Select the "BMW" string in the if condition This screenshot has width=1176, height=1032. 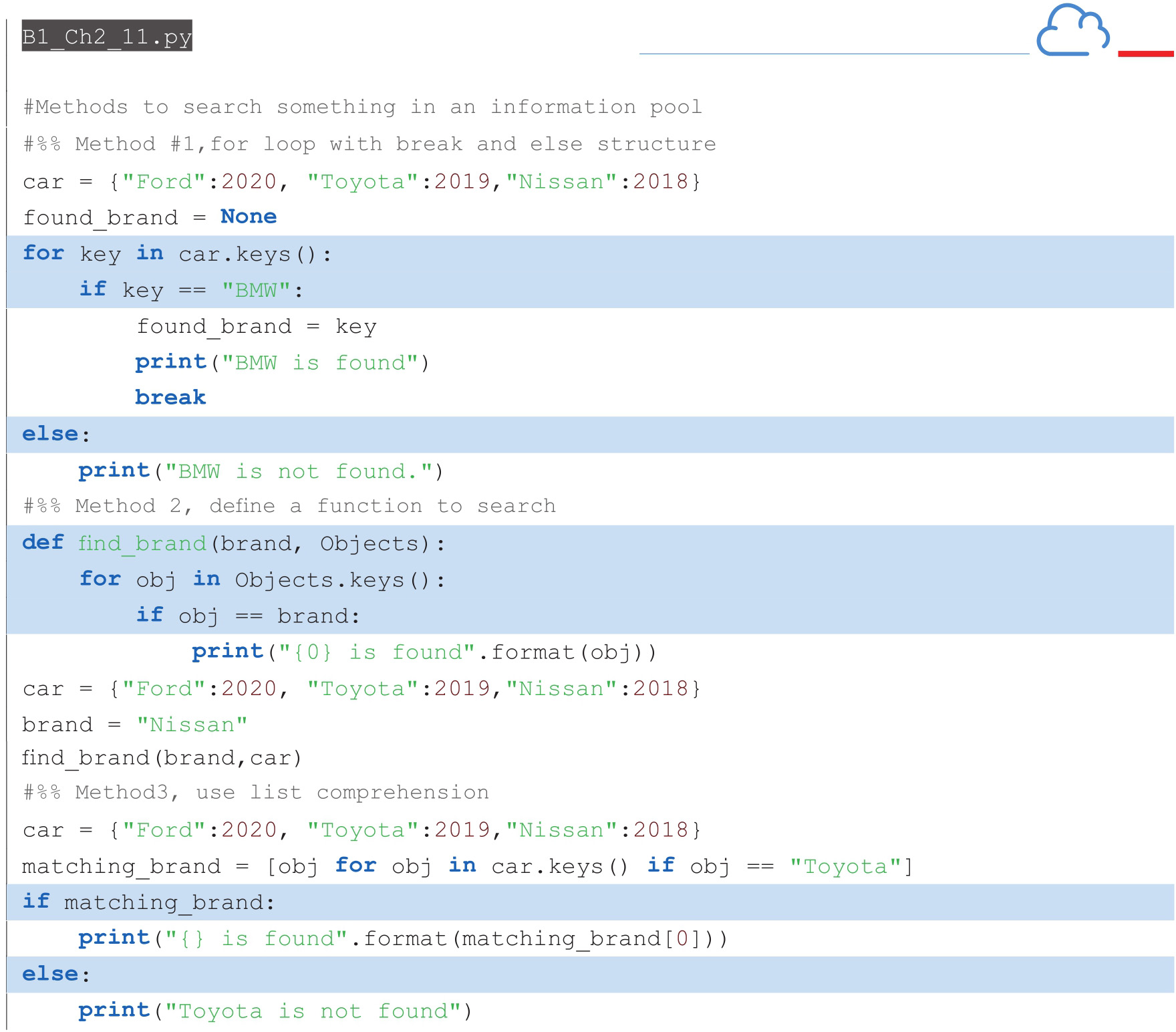click(257, 290)
